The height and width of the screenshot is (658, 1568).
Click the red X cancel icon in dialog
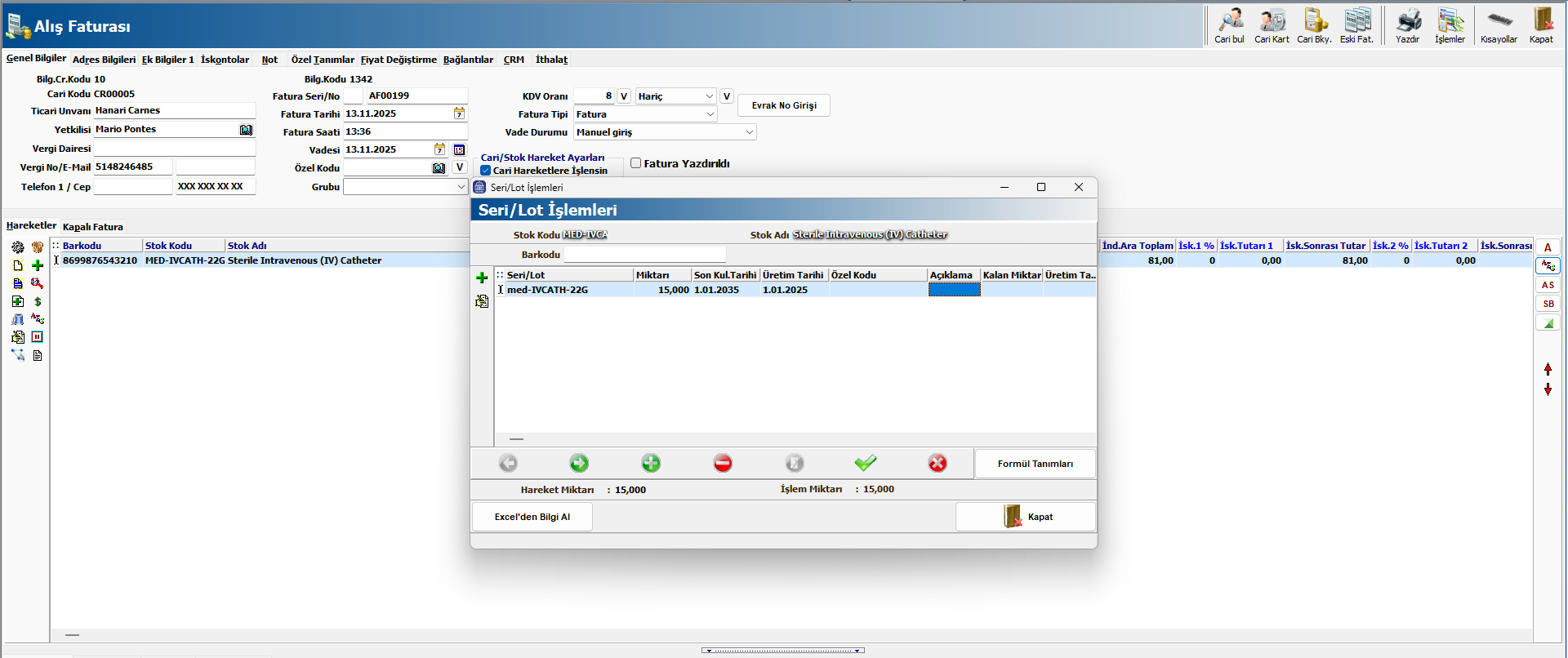pyautogui.click(x=938, y=464)
